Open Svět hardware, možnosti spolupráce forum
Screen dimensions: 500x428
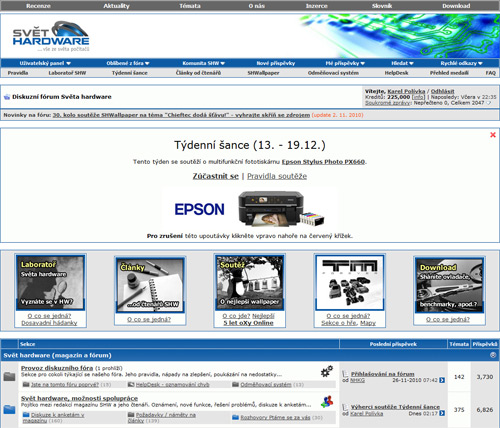(79, 398)
